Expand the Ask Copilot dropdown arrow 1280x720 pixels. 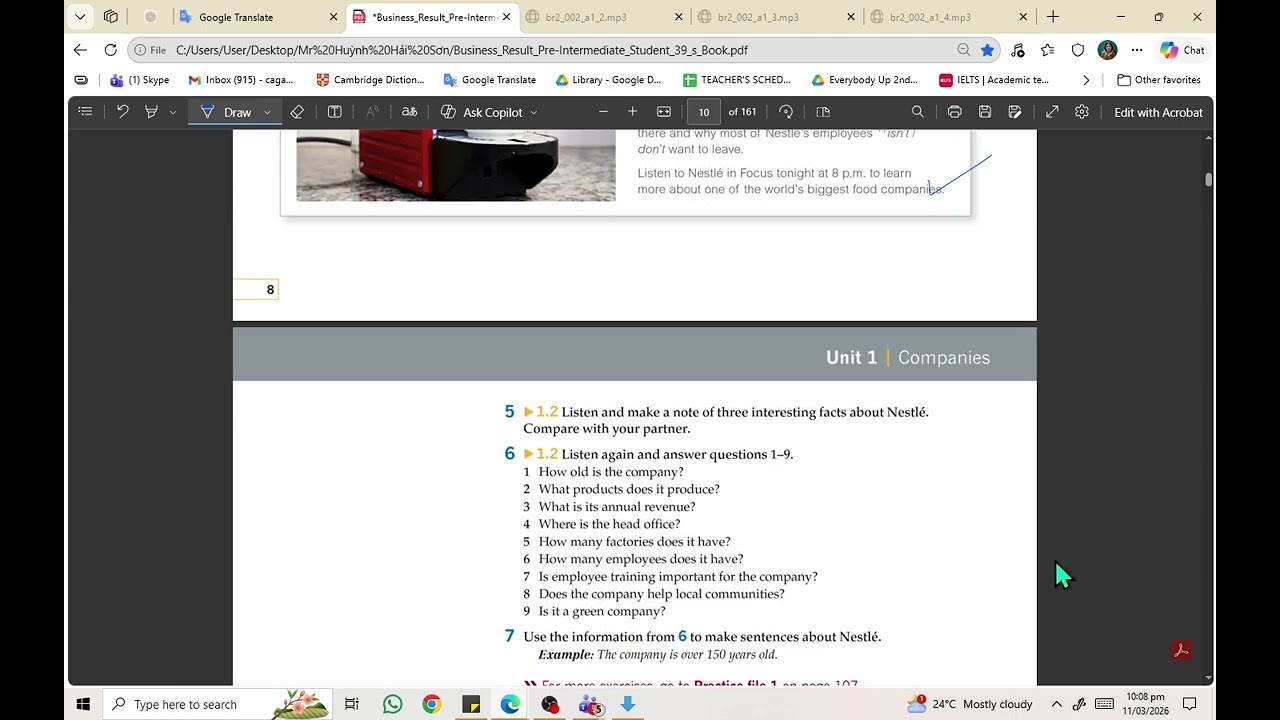point(534,112)
